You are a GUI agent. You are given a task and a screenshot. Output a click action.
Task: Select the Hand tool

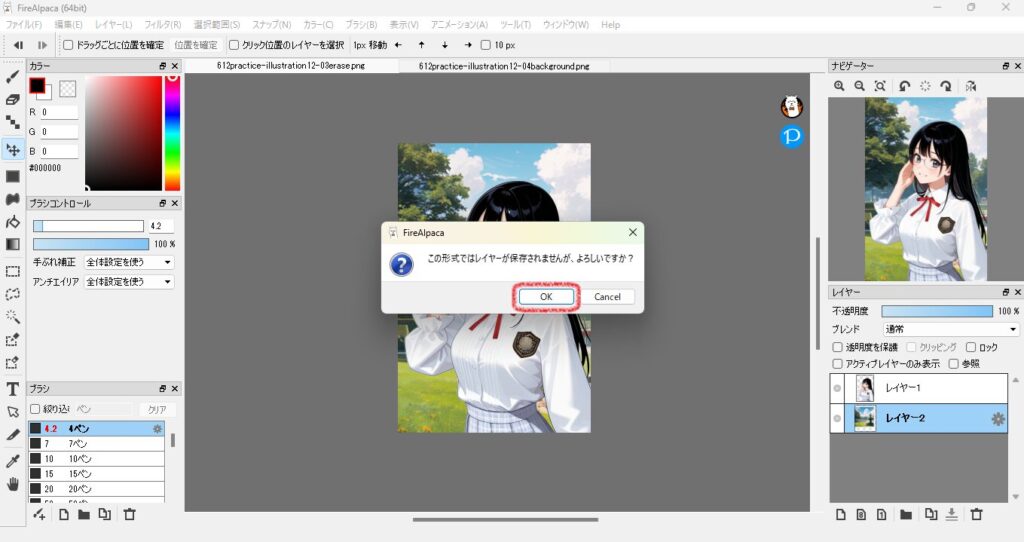pyautogui.click(x=13, y=484)
